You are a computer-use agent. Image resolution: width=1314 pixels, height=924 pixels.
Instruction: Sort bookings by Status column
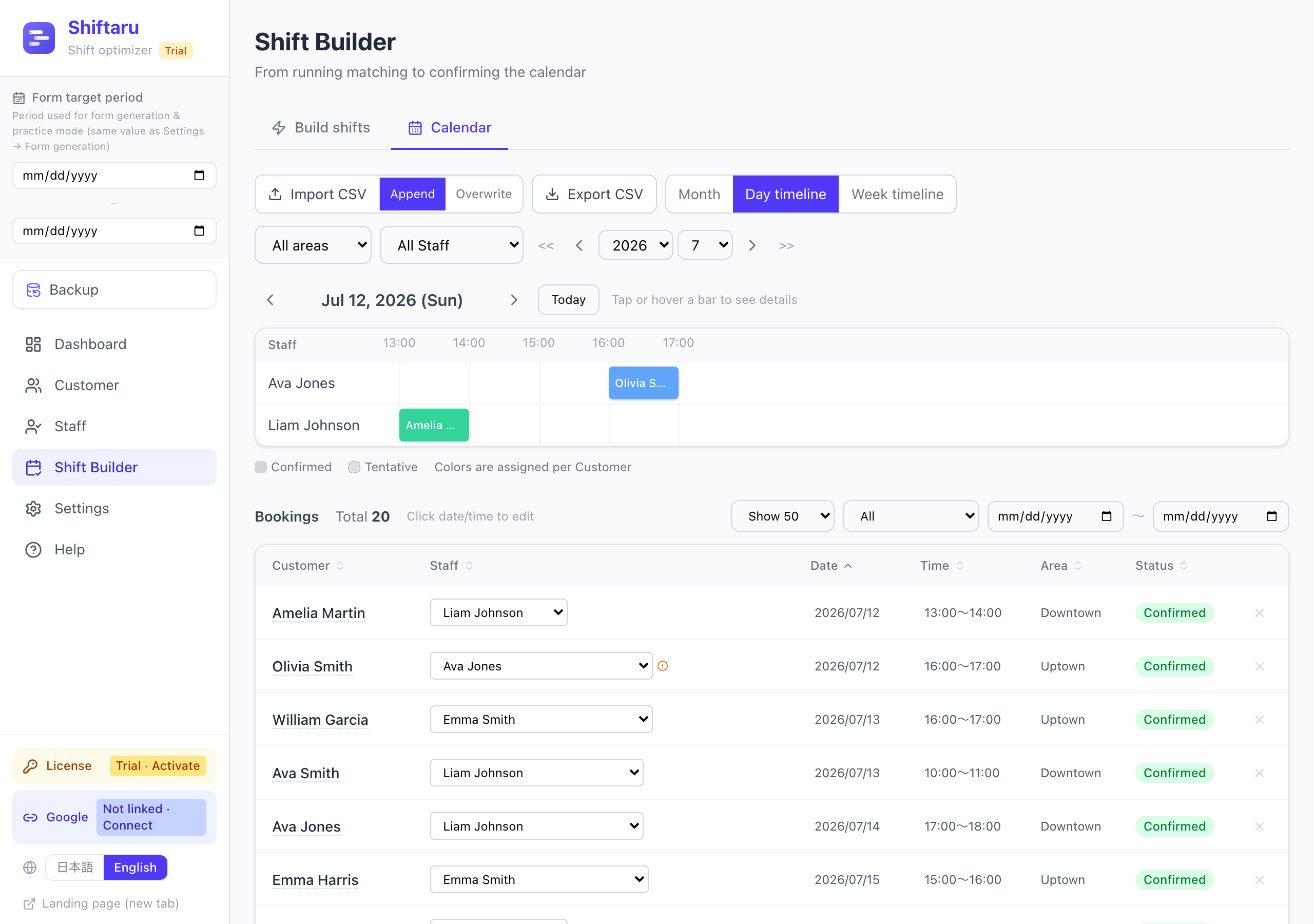point(1161,566)
